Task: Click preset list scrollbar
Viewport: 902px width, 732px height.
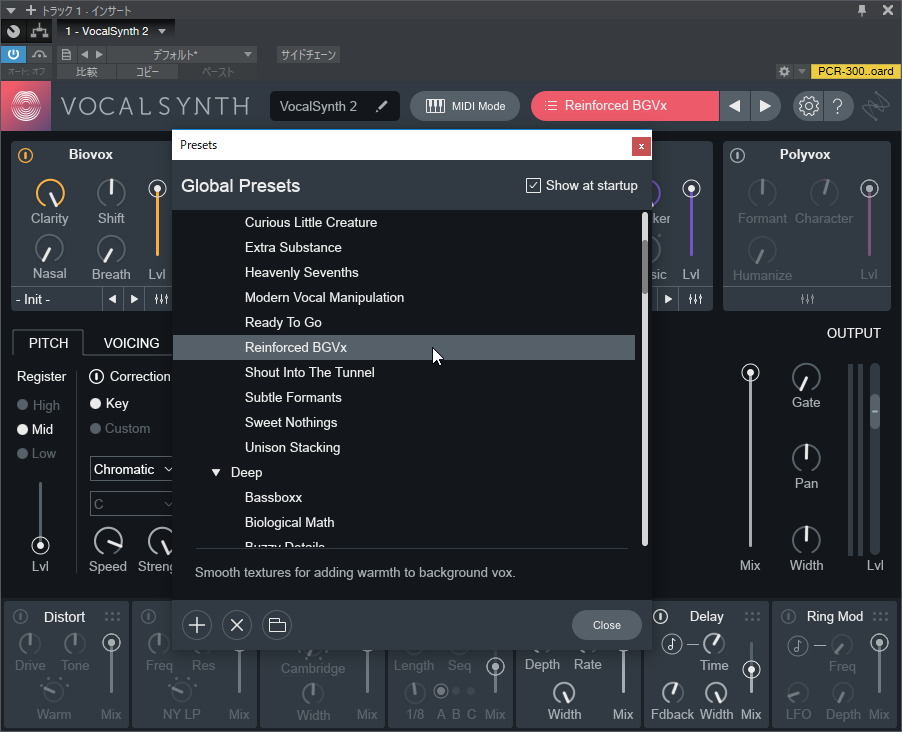Action: (x=645, y=267)
